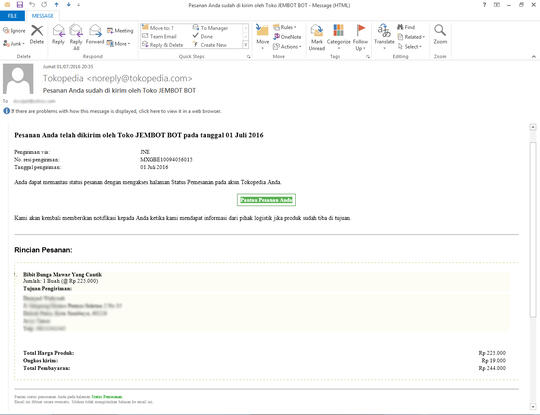This screenshot has width=540, height=415.
Task: Click the Follow Up flag
Action: tap(360, 38)
